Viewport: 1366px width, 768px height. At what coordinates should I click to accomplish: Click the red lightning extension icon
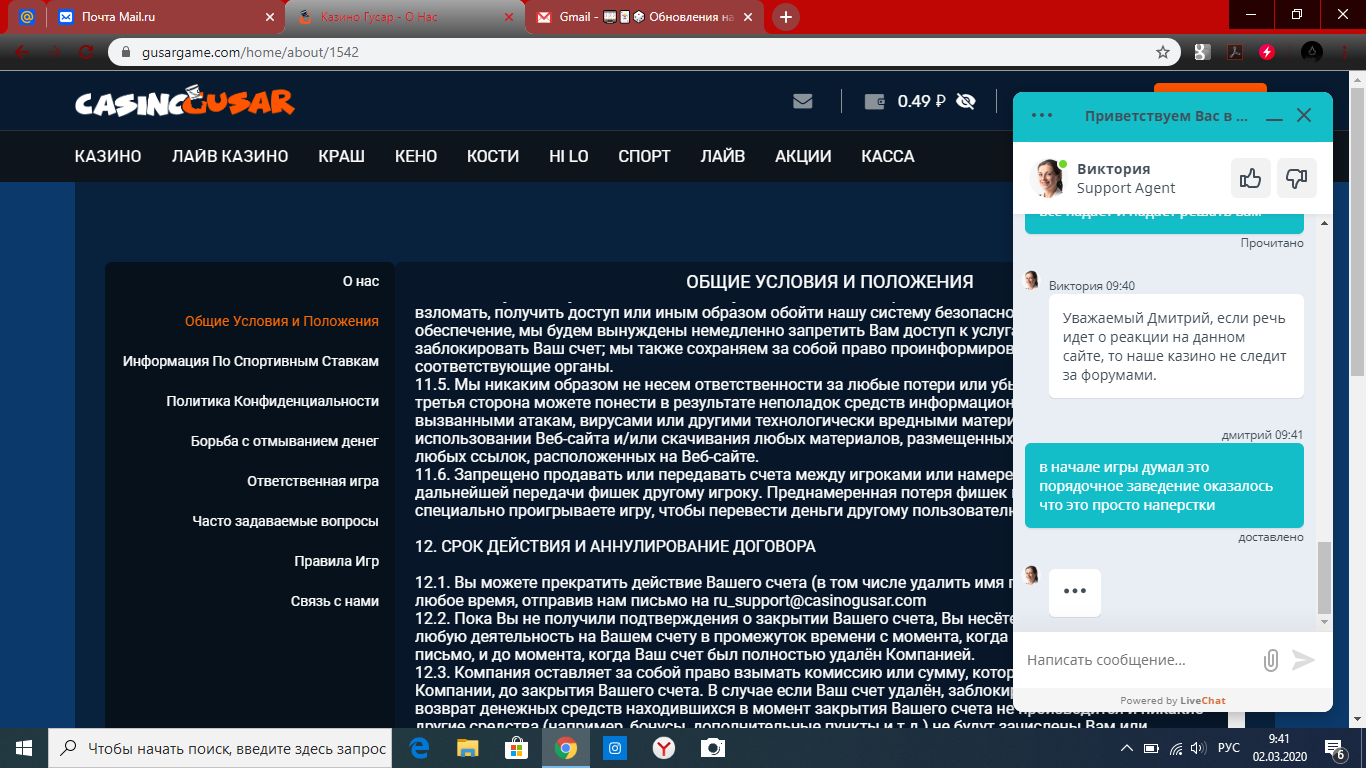coord(1267,52)
